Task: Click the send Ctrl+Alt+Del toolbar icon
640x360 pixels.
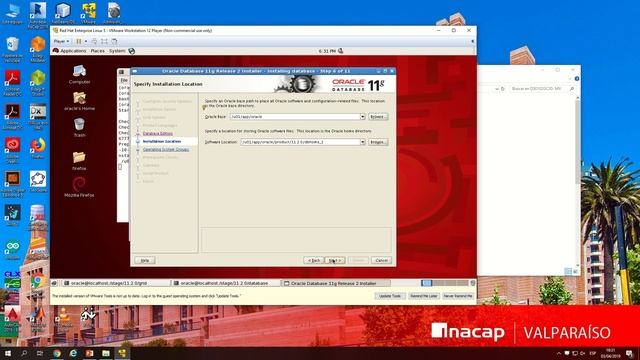Action: pyautogui.click(x=94, y=41)
